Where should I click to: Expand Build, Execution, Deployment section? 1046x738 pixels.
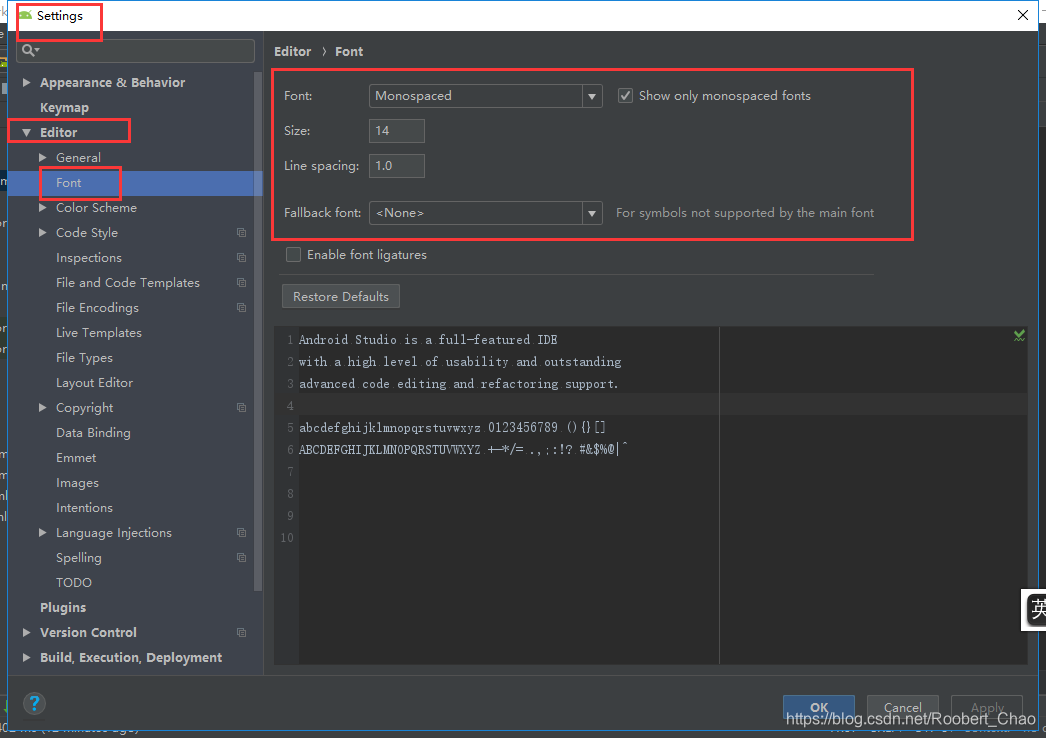click(27, 657)
